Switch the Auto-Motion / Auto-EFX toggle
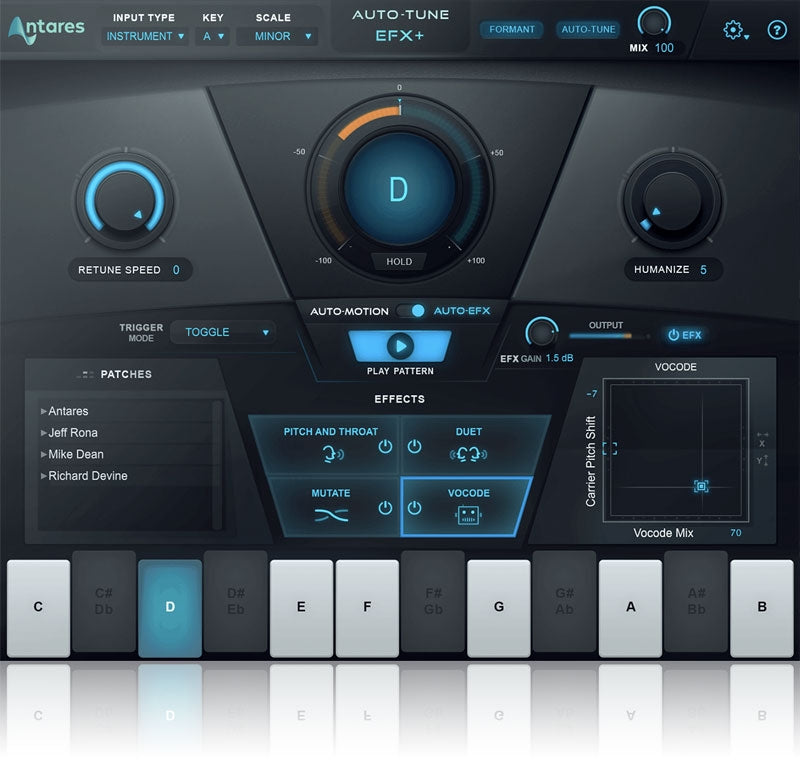 coord(411,311)
